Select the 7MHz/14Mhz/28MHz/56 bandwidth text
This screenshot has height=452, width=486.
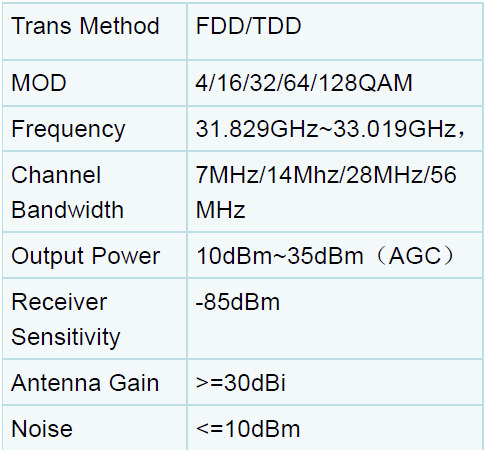click(x=326, y=175)
